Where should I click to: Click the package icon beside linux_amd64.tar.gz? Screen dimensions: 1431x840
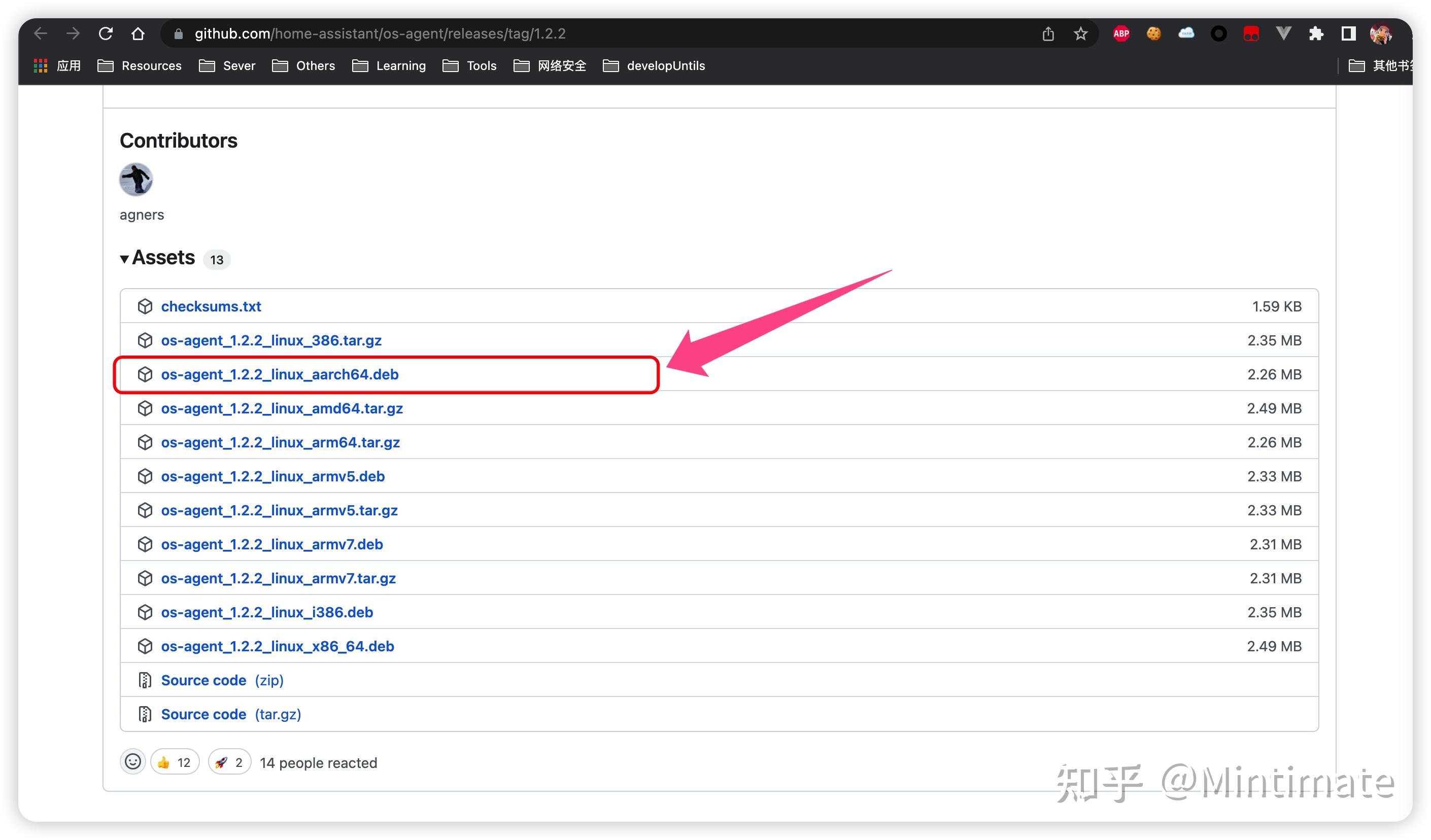(145, 409)
